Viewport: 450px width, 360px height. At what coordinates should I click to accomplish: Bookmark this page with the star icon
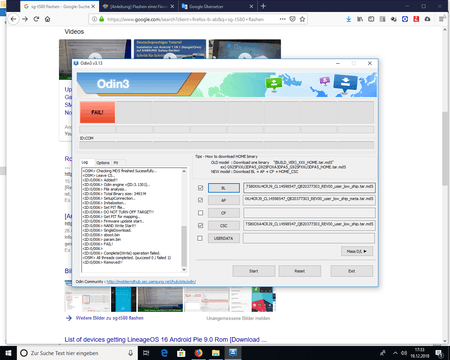tap(302, 19)
